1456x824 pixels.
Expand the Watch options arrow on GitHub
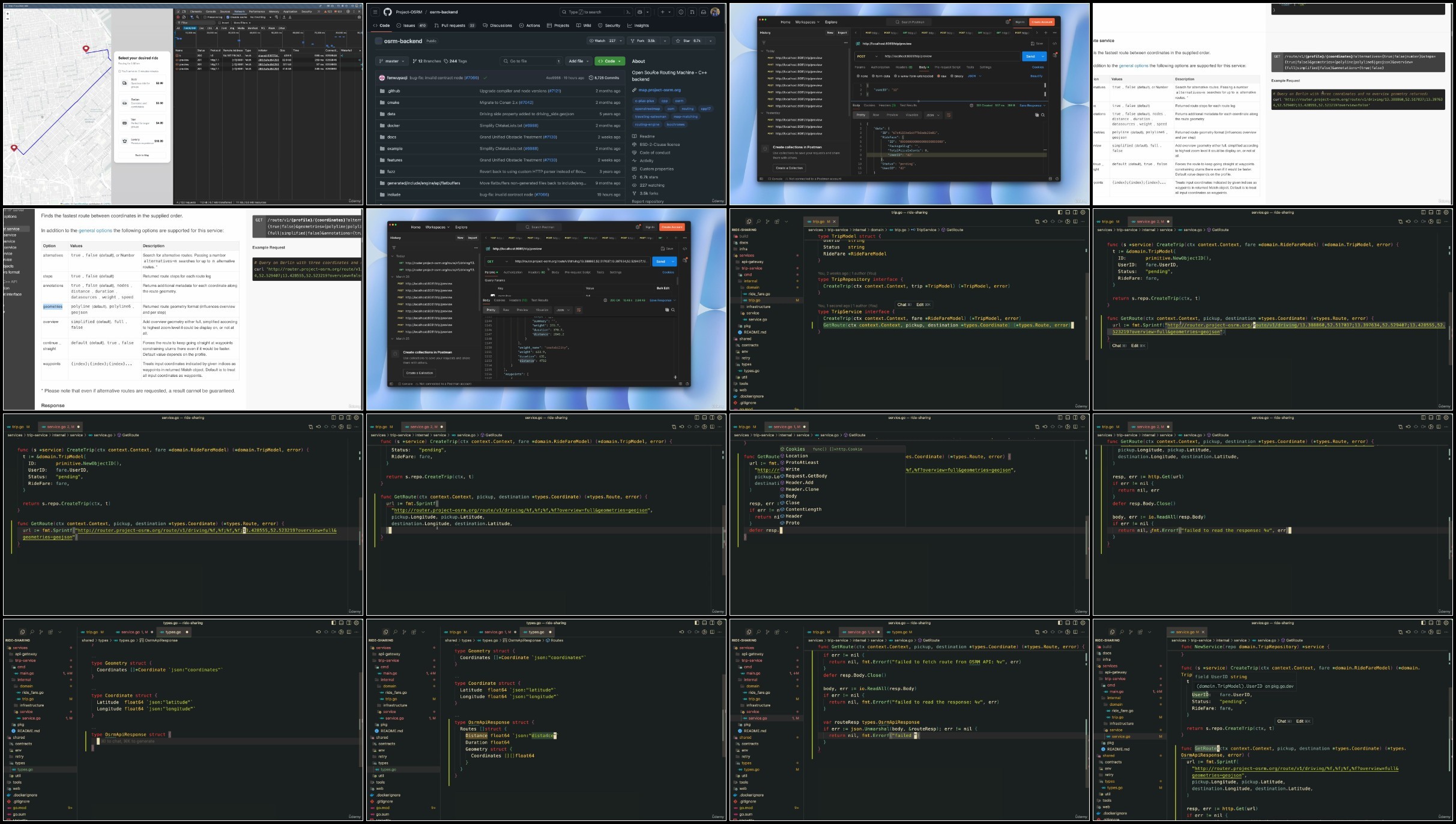(x=621, y=41)
